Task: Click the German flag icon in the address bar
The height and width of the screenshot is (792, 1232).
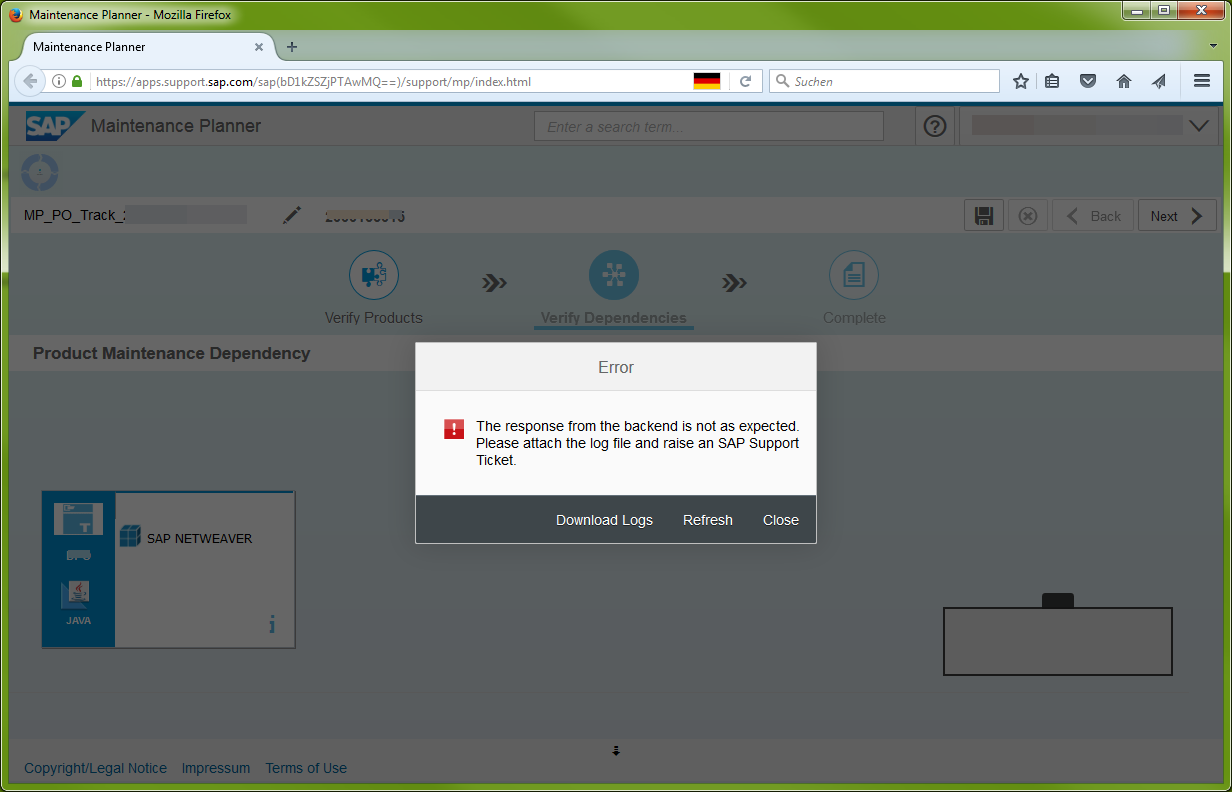Action: (x=707, y=81)
